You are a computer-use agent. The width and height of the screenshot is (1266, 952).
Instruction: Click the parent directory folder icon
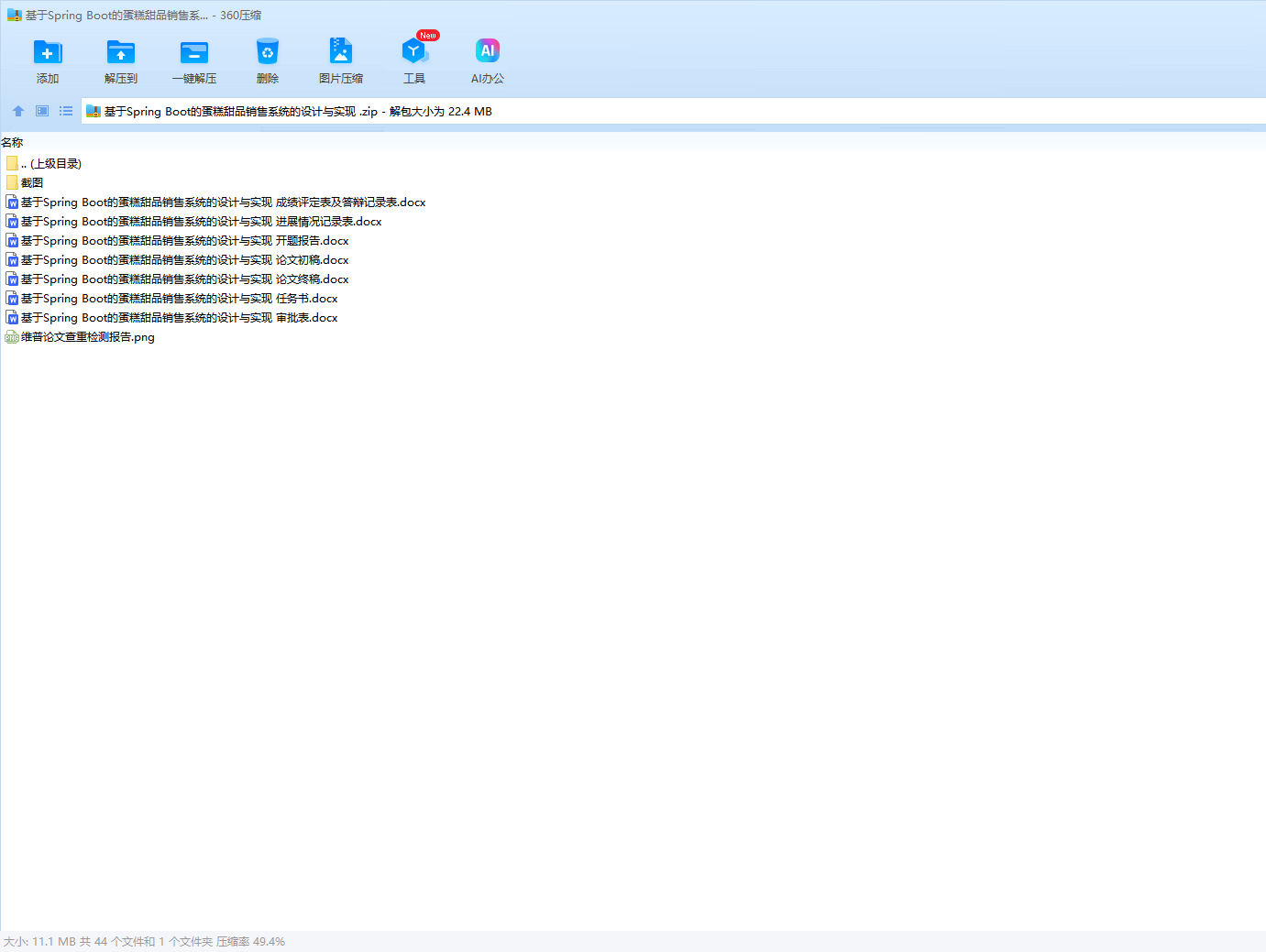pos(12,163)
